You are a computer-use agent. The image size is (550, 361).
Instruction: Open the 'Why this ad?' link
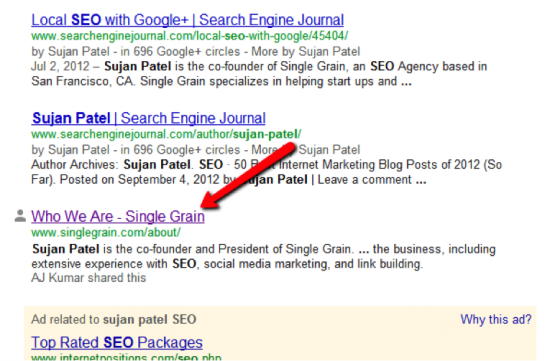496,319
